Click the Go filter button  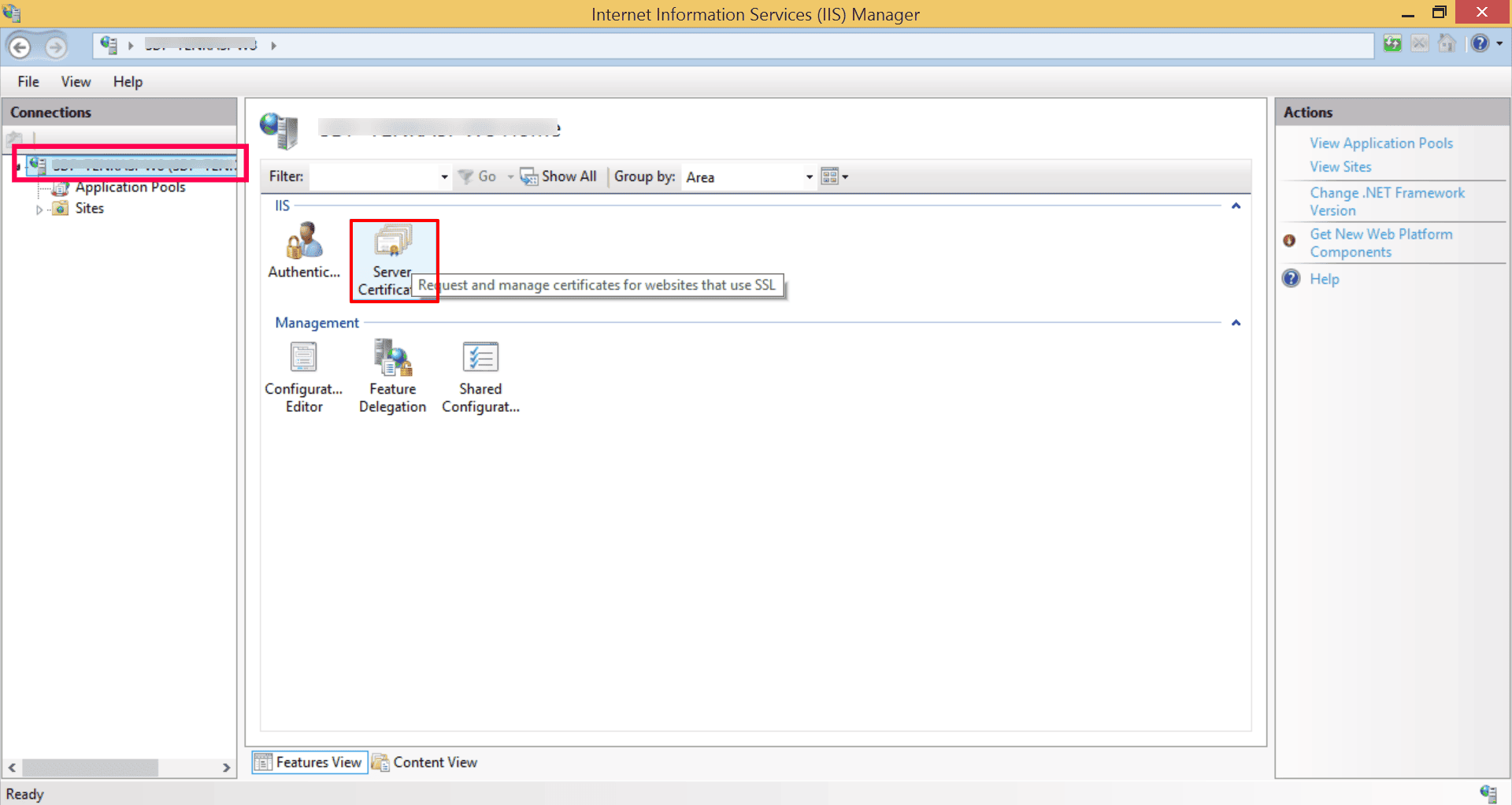click(x=477, y=176)
